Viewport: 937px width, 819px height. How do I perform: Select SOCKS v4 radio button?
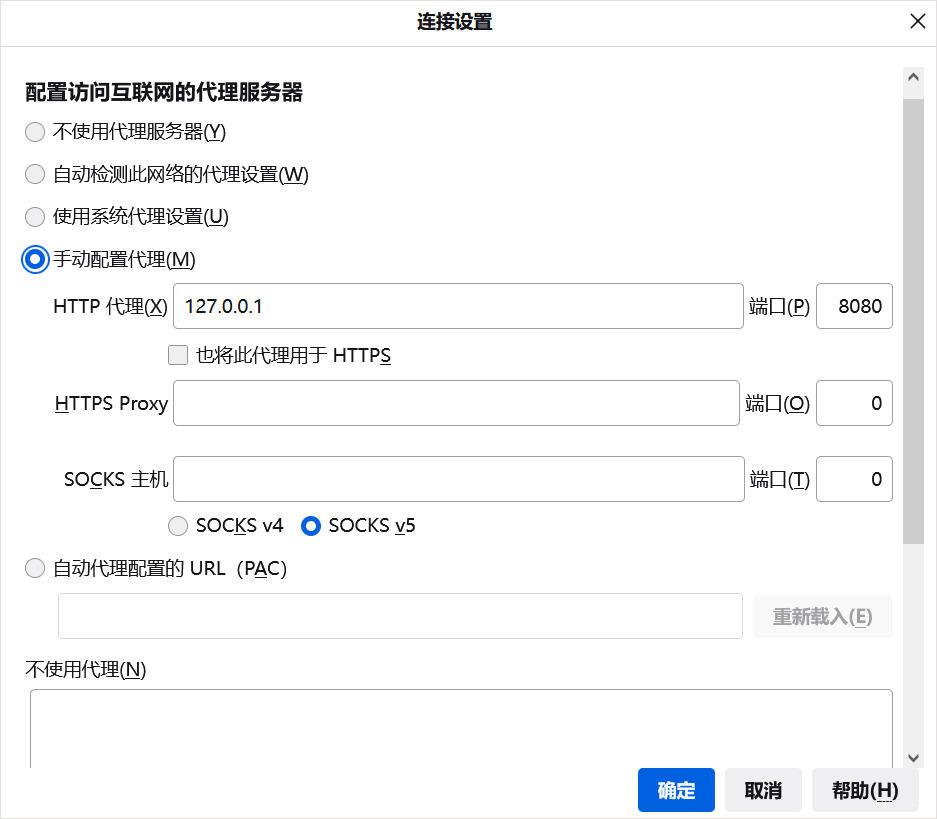(x=178, y=526)
